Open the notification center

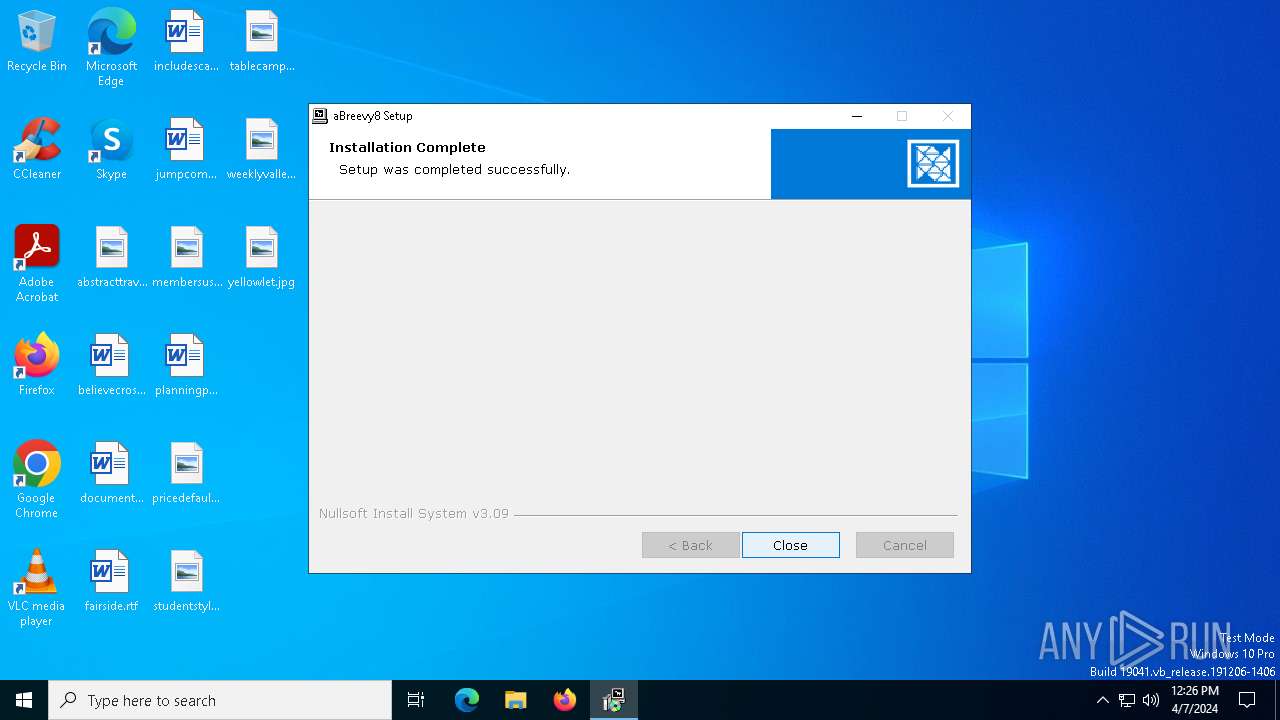tap(1247, 700)
